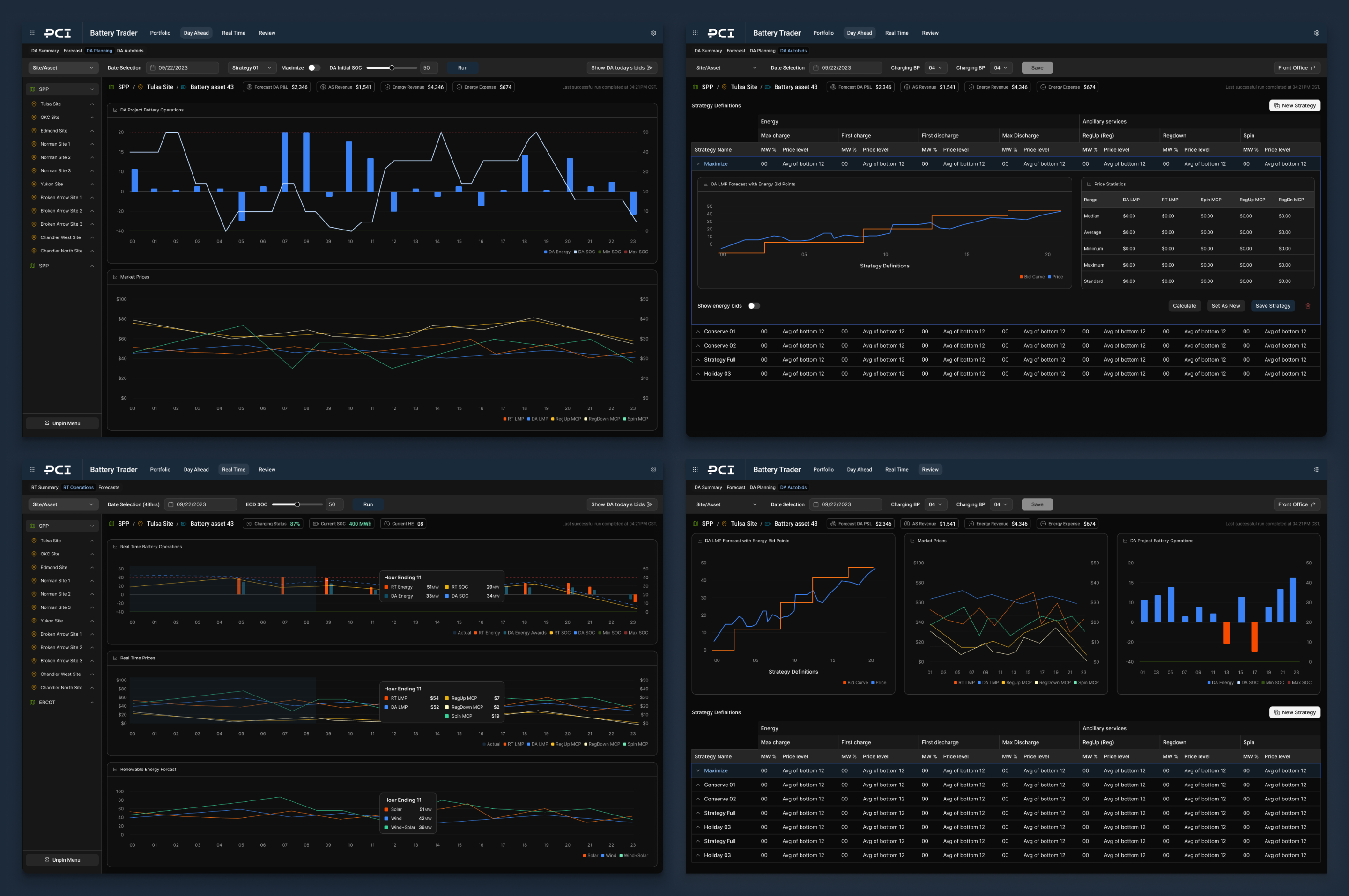Click Current SOC battery icon in Real Time window
Screen dimensions: 1349x896
[315, 524]
